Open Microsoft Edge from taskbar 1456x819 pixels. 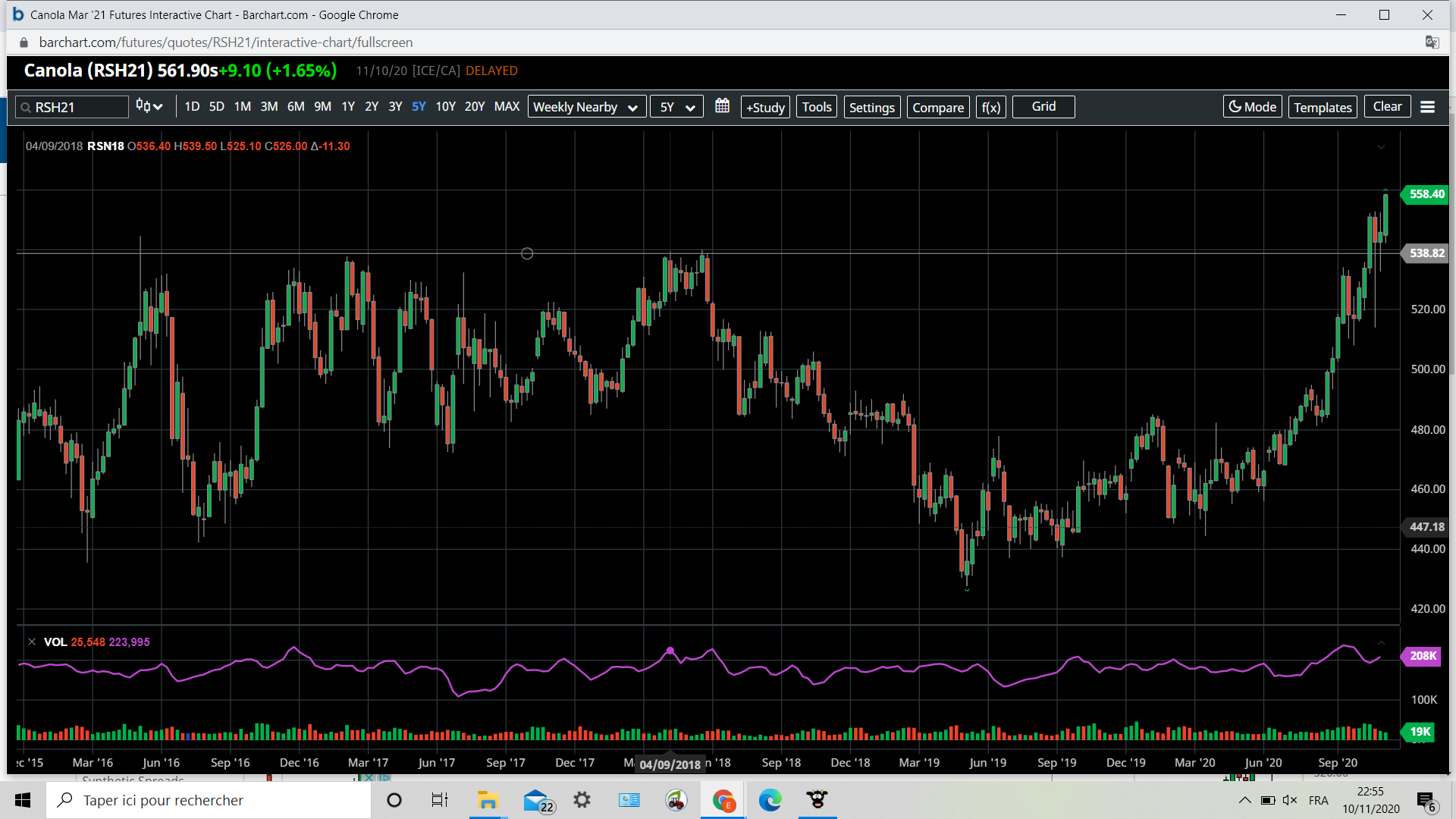770,800
